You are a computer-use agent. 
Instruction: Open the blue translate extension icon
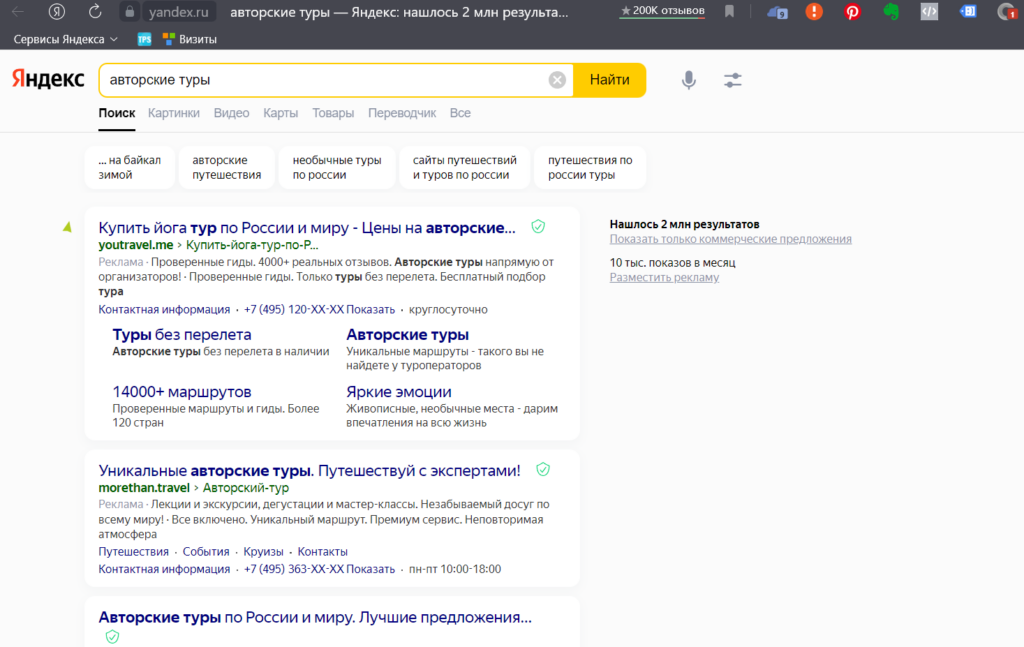(968, 11)
